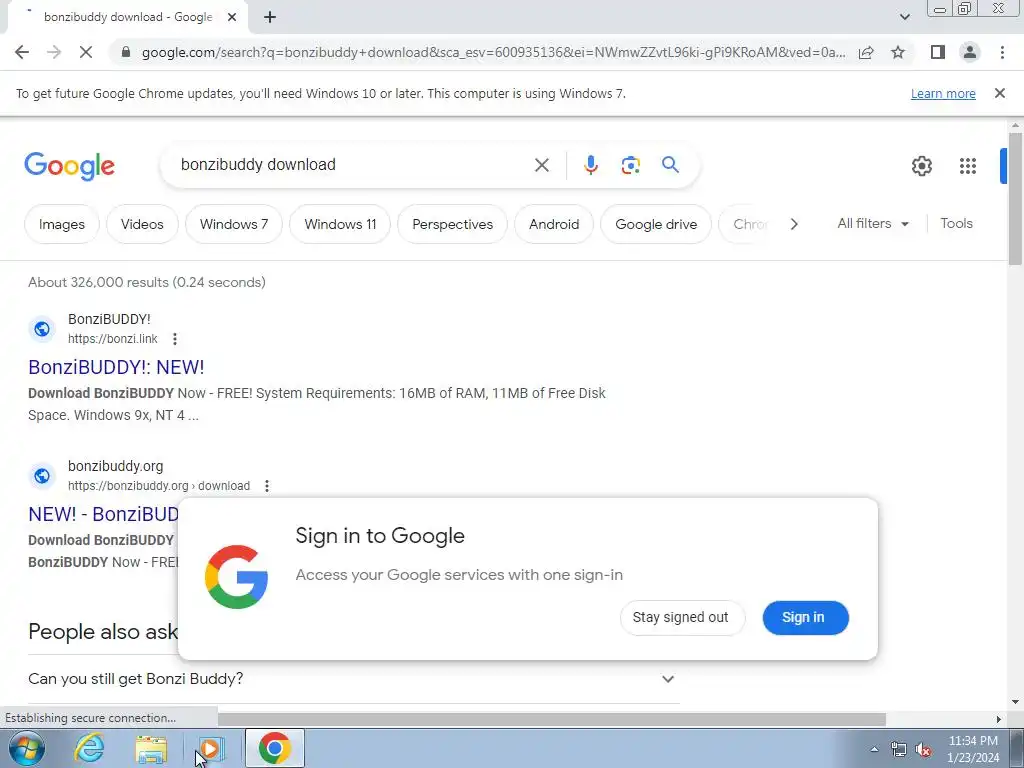
Task: Click the blue magnifier search icon
Action: click(670, 165)
